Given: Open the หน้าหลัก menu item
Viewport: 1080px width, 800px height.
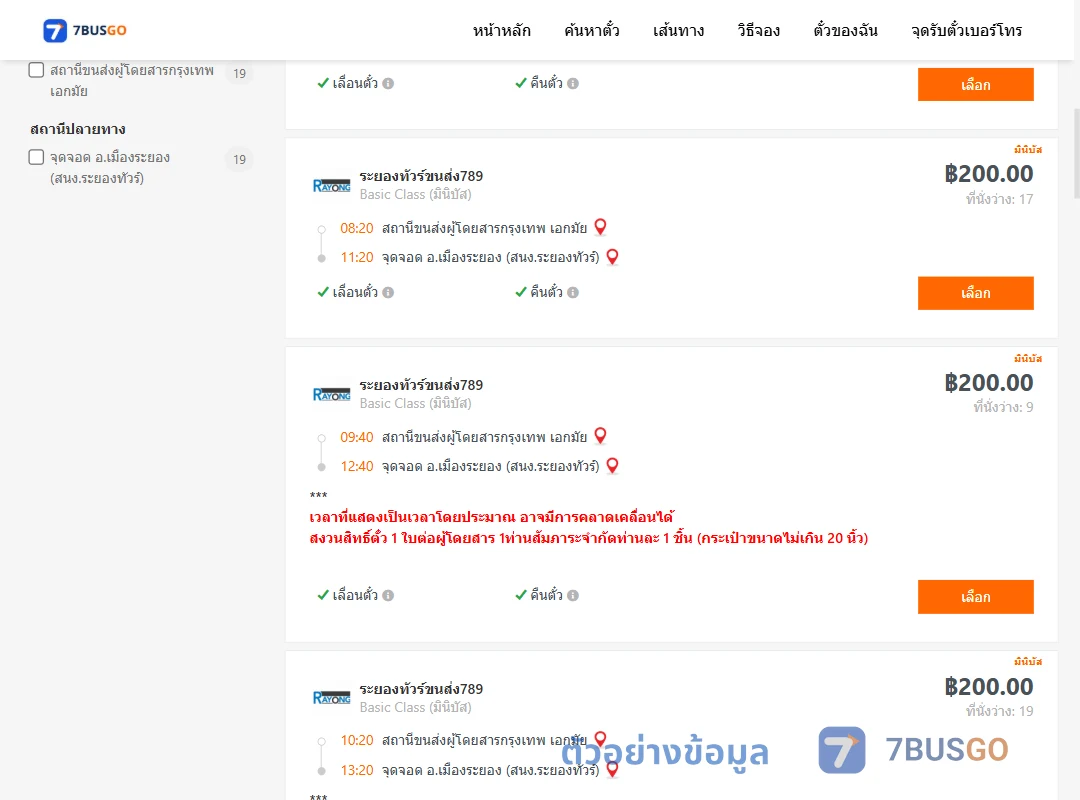Looking at the screenshot, I should coord(501,30).
